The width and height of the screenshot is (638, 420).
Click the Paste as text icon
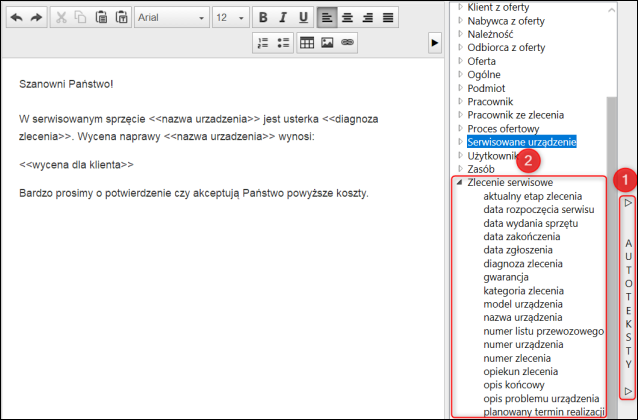point(121,18)
